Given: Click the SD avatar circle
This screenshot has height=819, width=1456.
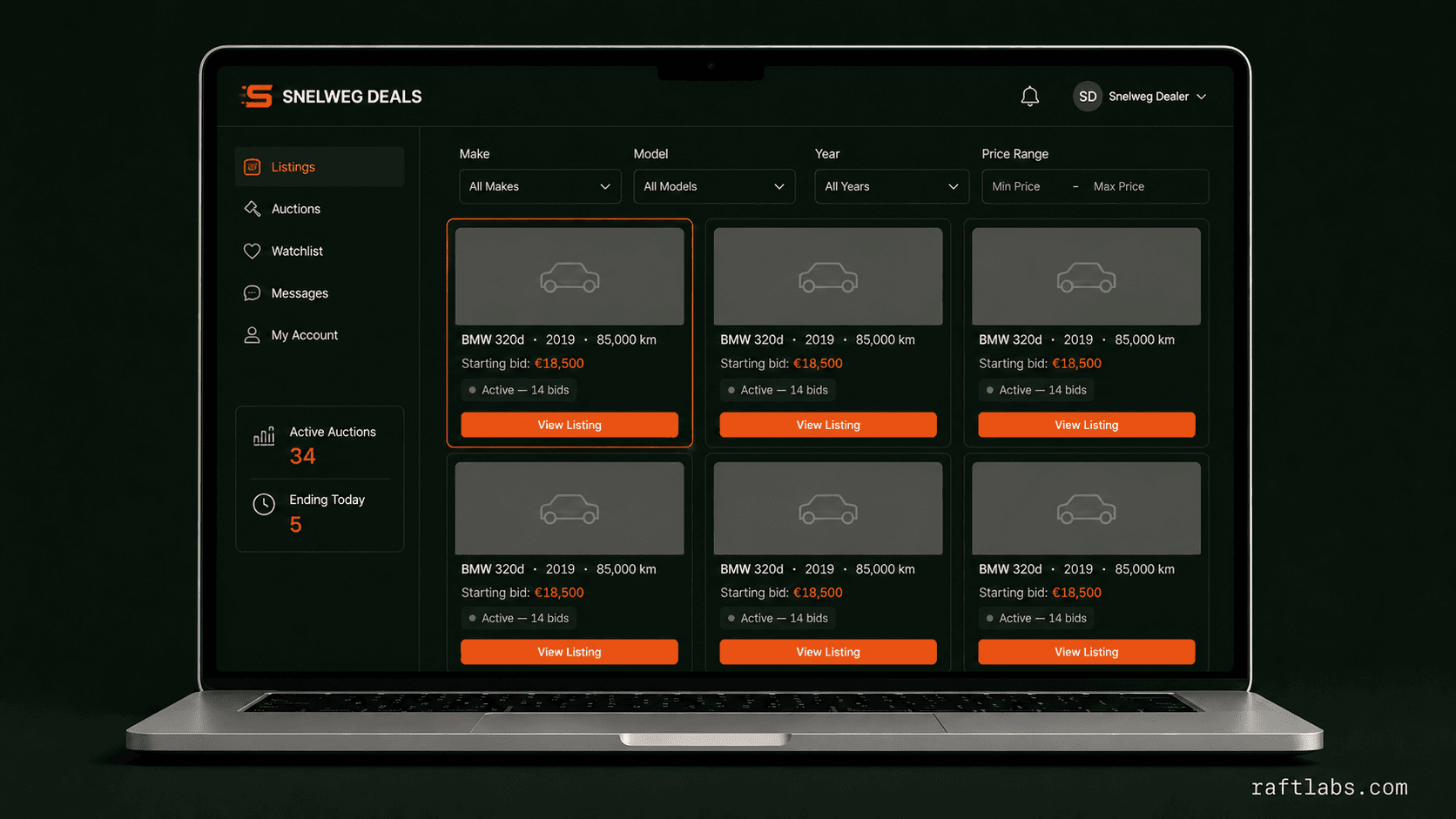Looking at the screenshot, I should [x=1088, y=97].
